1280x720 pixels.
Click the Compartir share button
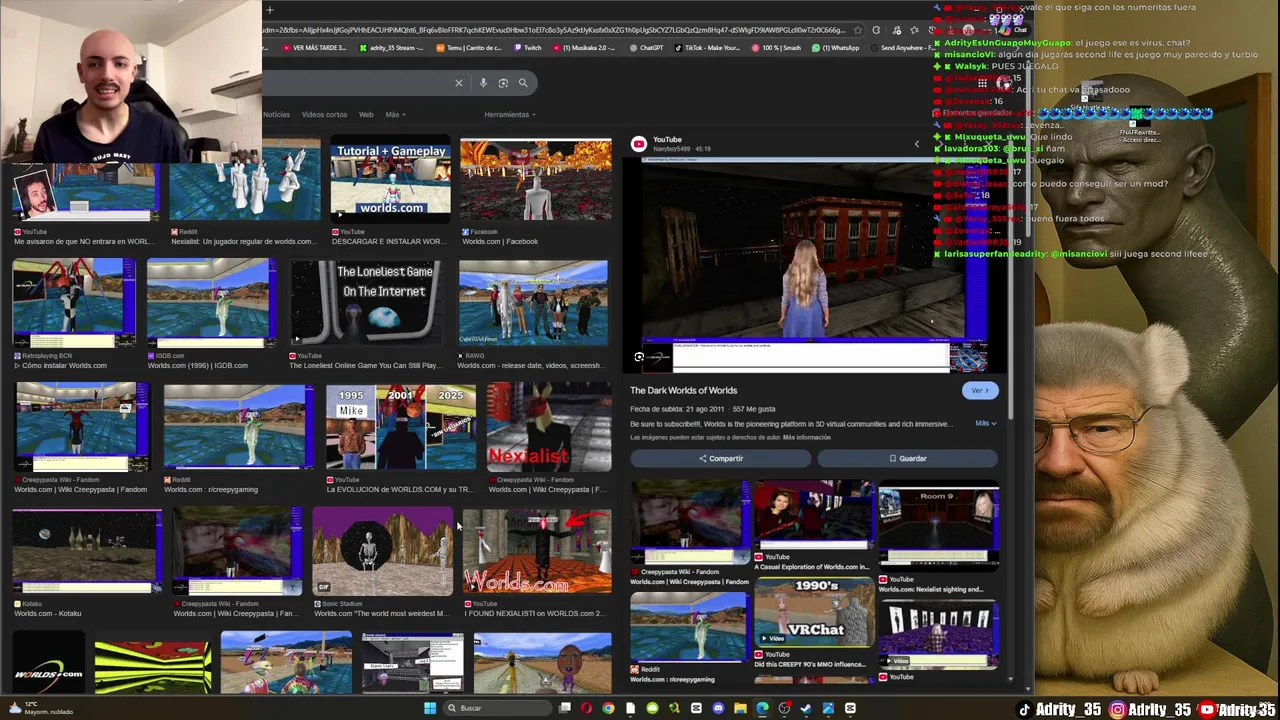[x=721, y=458]
